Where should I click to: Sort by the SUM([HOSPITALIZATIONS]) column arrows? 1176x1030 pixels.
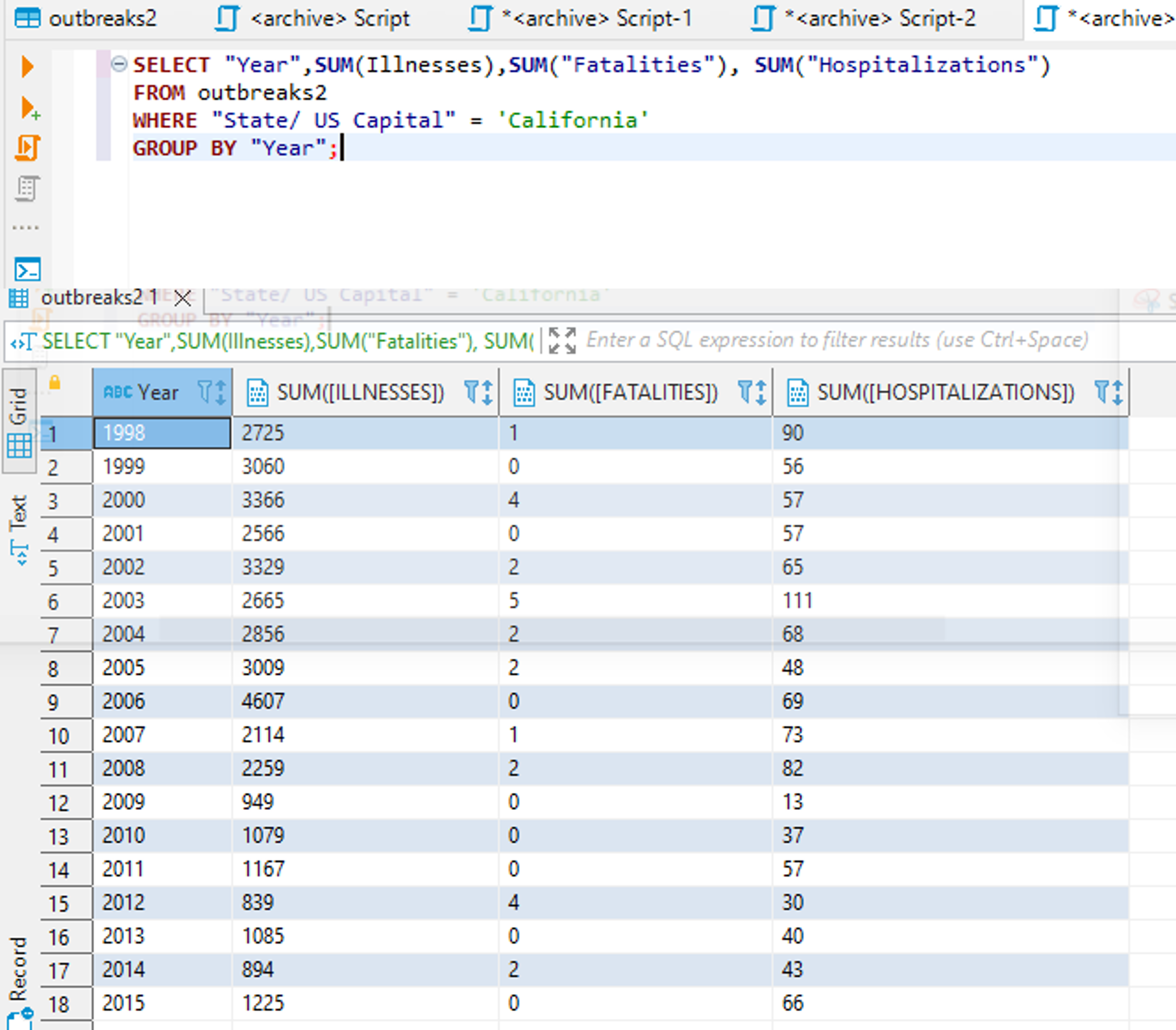tap(1117, 392)
